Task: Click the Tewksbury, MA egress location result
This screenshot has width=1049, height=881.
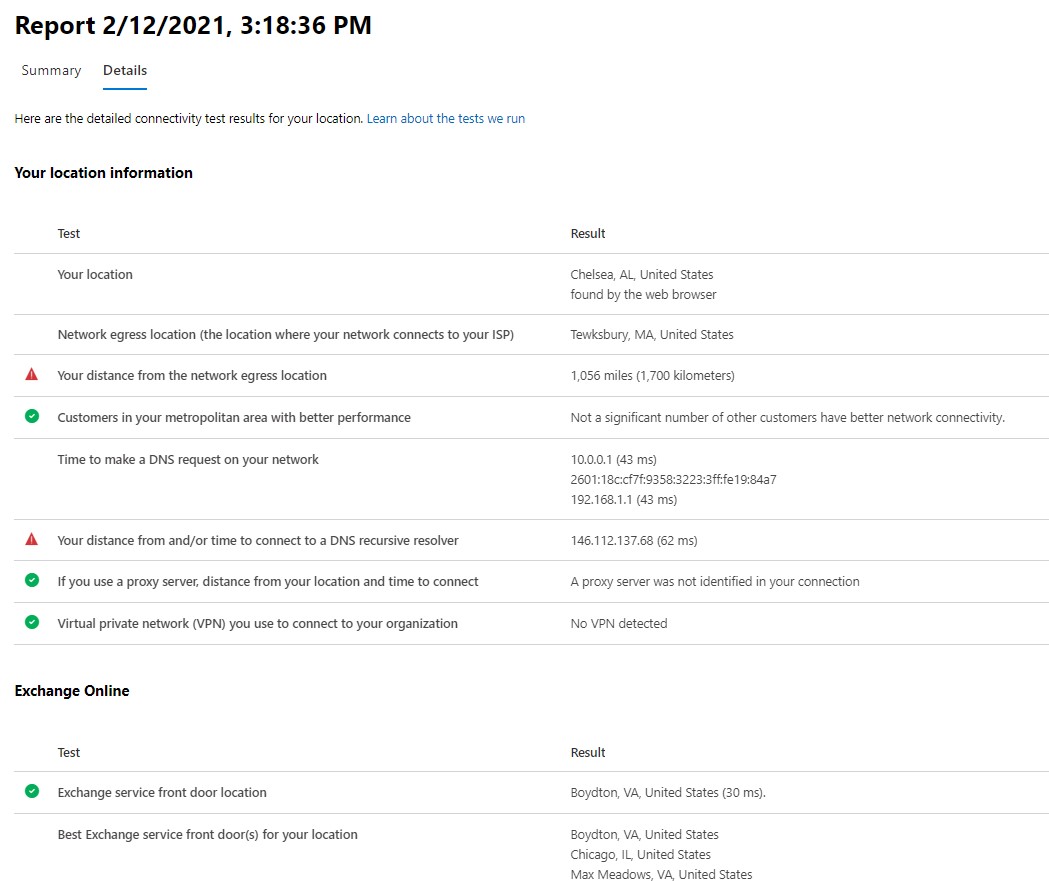Action: coord(652,334)
